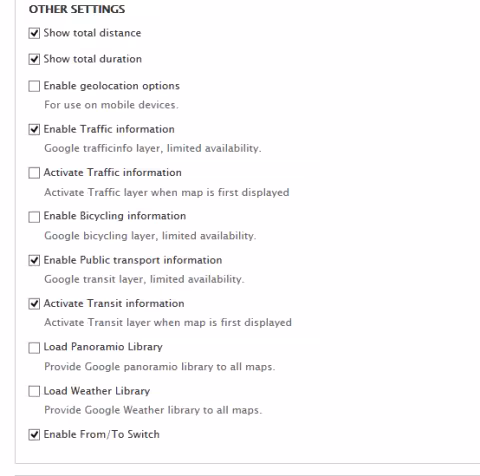Viewport: 480px width, 476px height.
Task: Click the Load Panoramio Library label
Action: (x=103, y=347)
